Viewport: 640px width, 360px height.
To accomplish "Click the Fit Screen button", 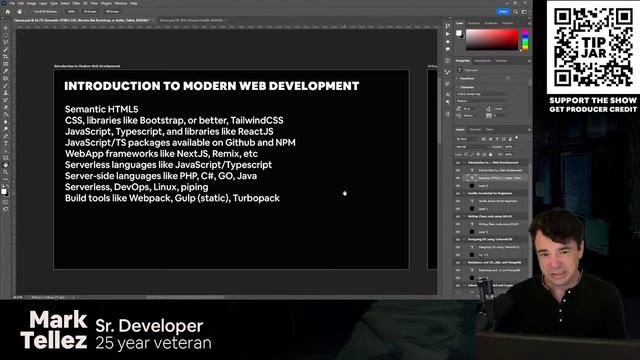I will click(x=90, y=12).
